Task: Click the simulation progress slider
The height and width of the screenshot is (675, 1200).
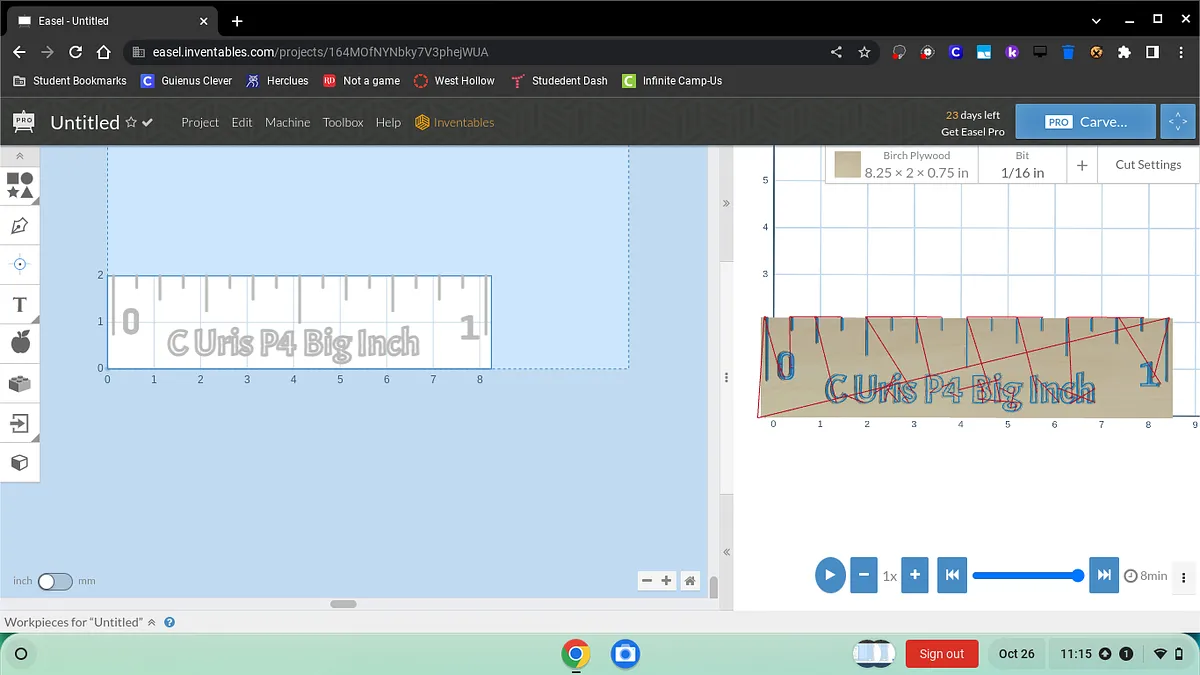Action: [1025, 575]
